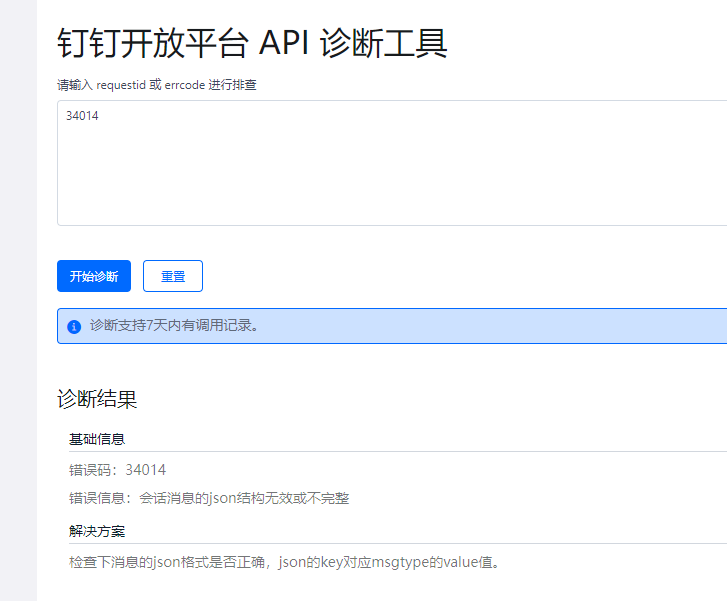Image resolution: width=727 pixels, height=601 pixels.
Task: Click the page title 钉钉开放平台 API 诊断工具
Action: [252, 43]
